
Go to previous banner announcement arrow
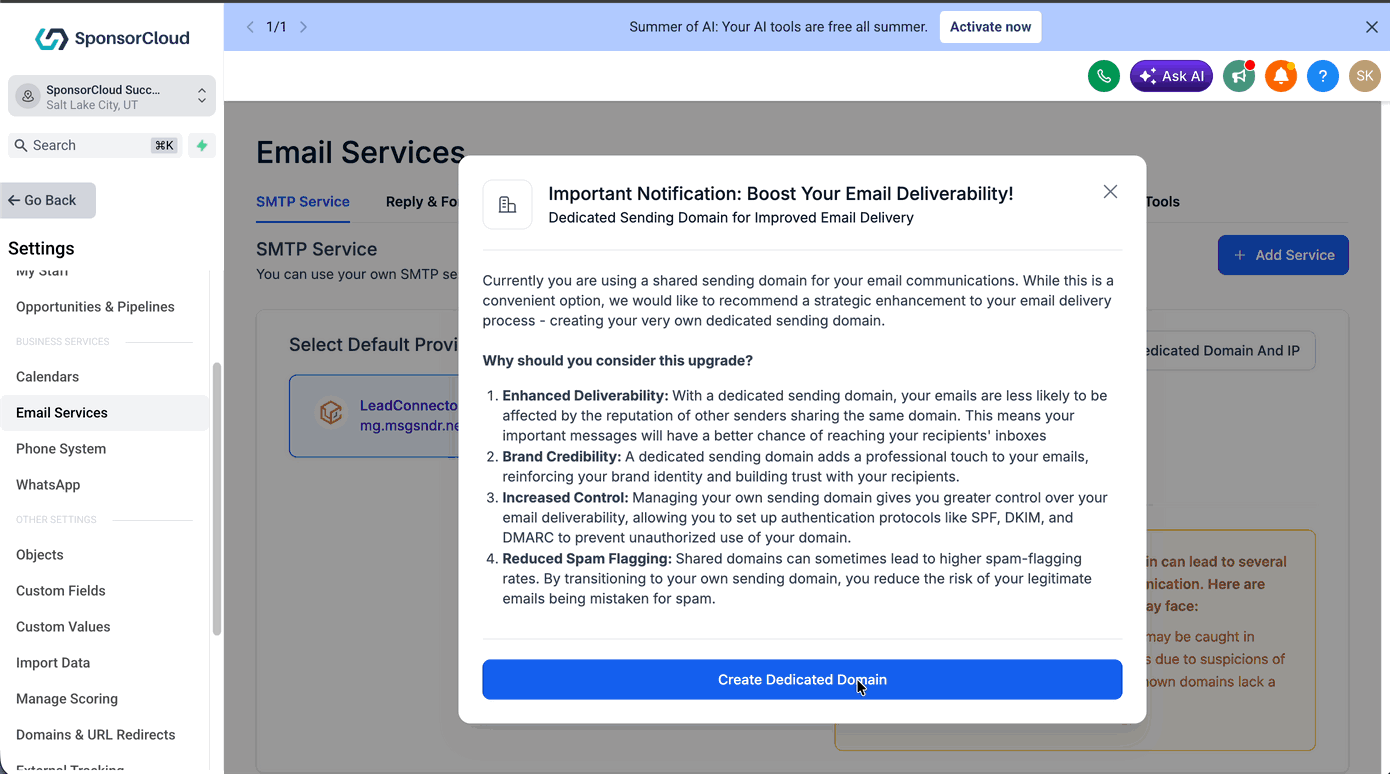[x=250, y=27]
